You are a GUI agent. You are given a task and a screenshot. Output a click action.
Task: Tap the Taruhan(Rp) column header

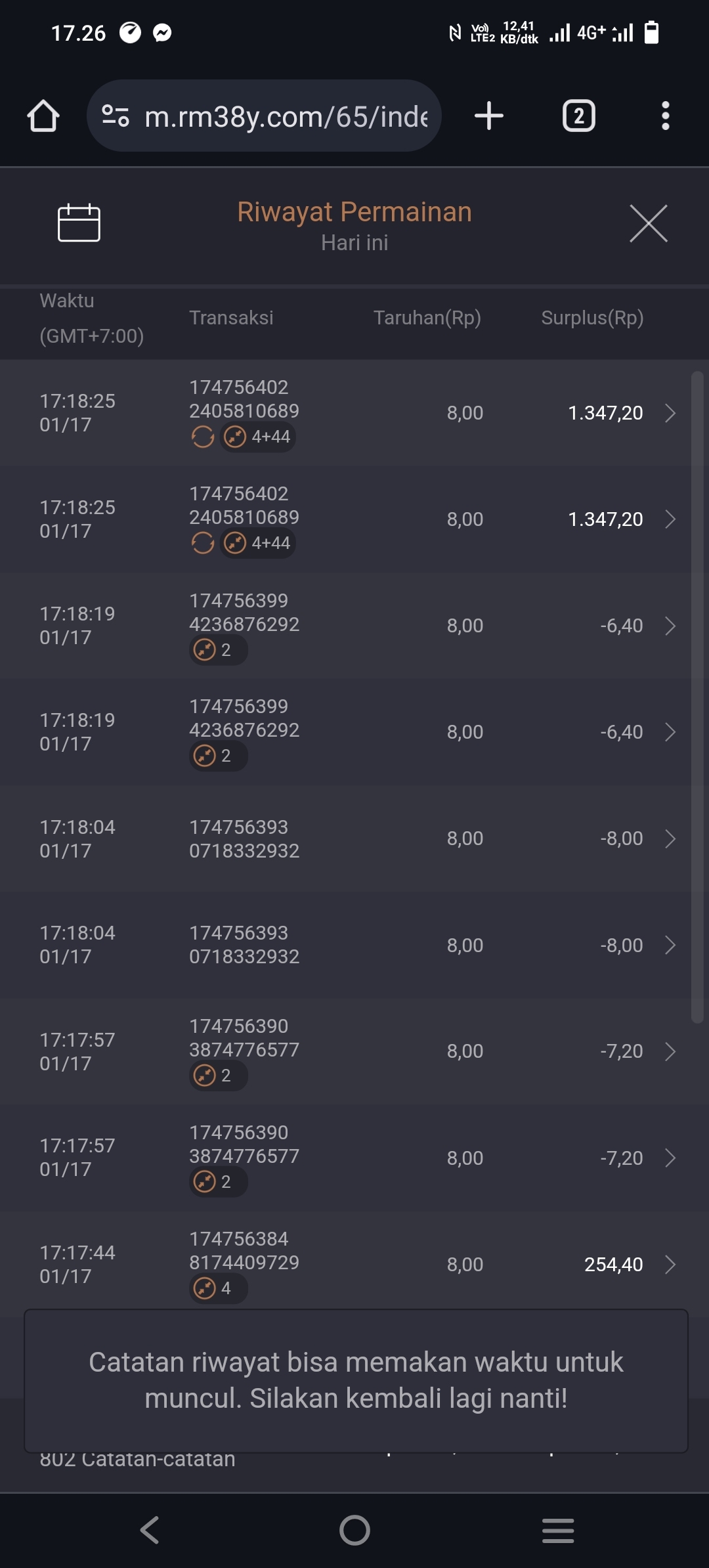click(427, 318)
